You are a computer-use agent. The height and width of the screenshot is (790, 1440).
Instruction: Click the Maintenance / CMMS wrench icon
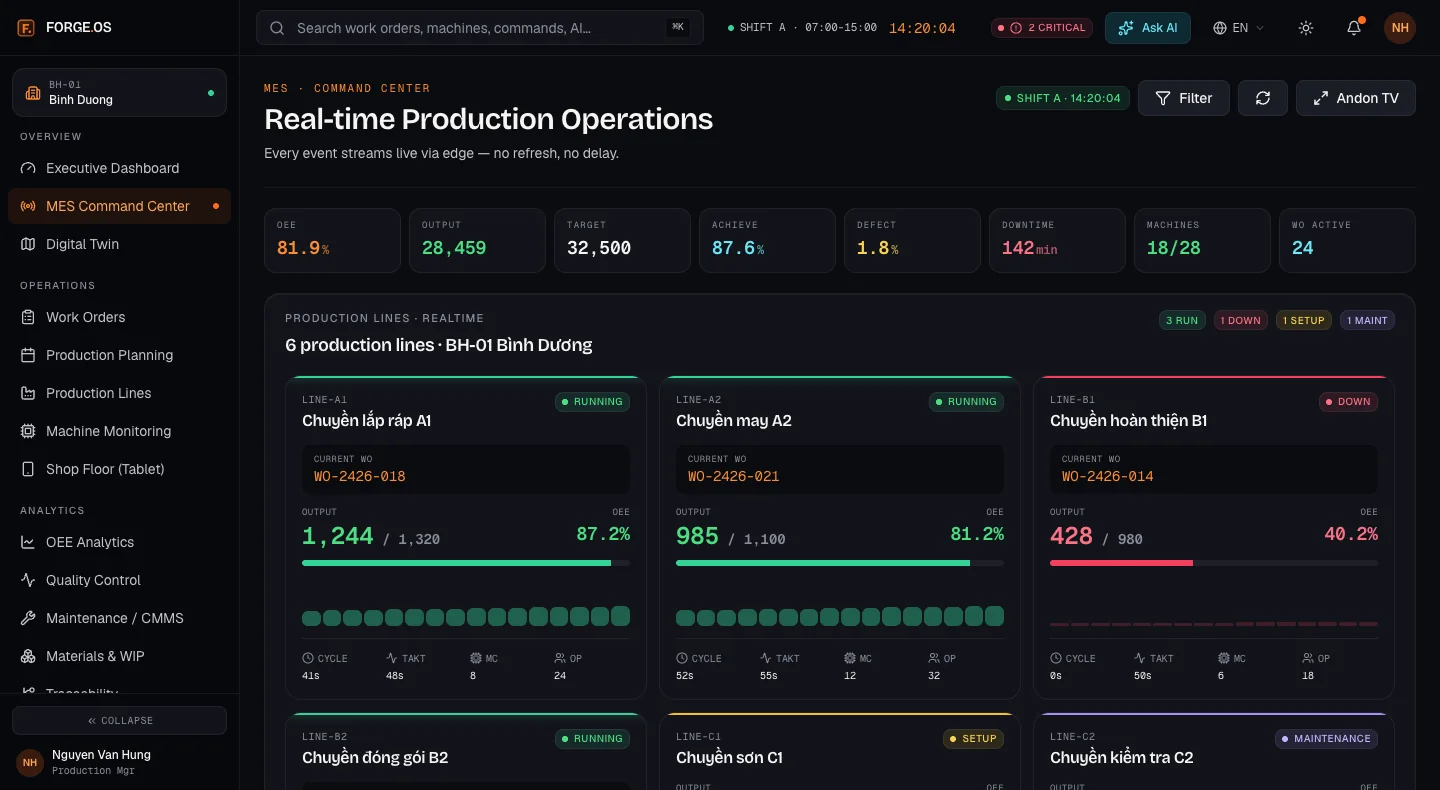pyautogui.click(x=28, y=618)
